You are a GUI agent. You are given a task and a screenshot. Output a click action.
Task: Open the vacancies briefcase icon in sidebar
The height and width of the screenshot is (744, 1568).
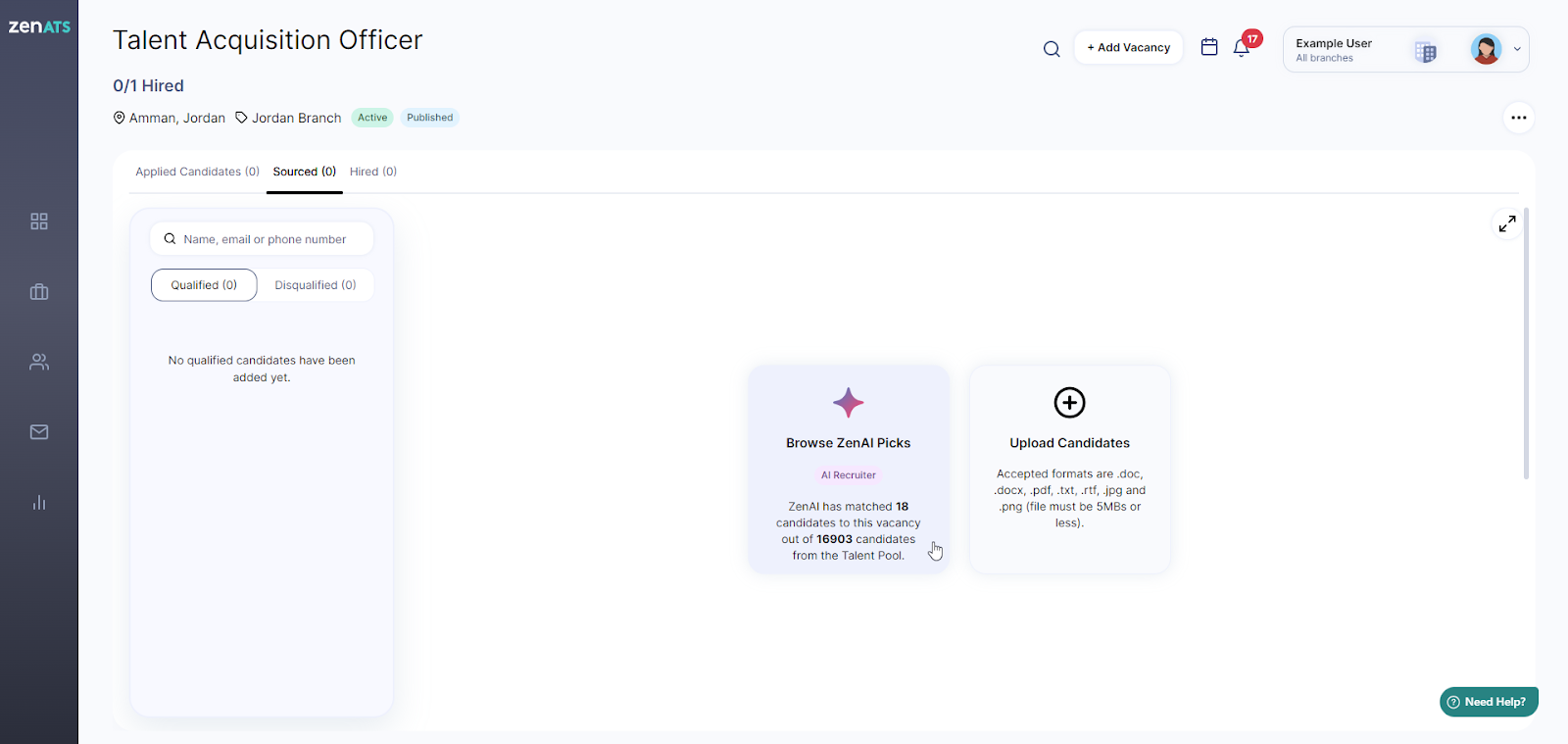39,292
